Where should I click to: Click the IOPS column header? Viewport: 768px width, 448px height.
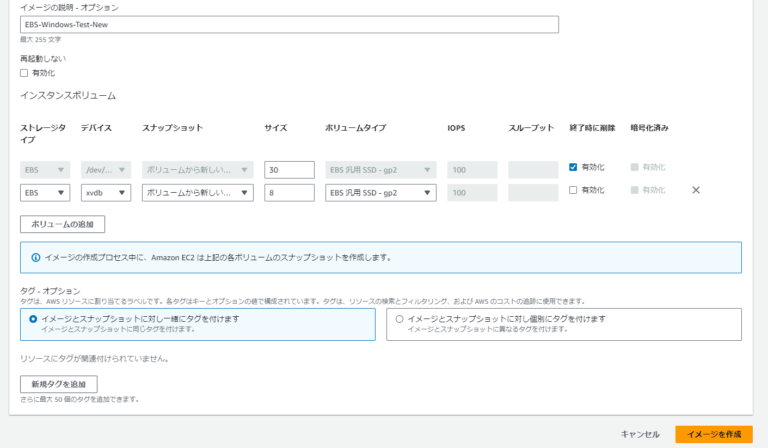(456, 128)
